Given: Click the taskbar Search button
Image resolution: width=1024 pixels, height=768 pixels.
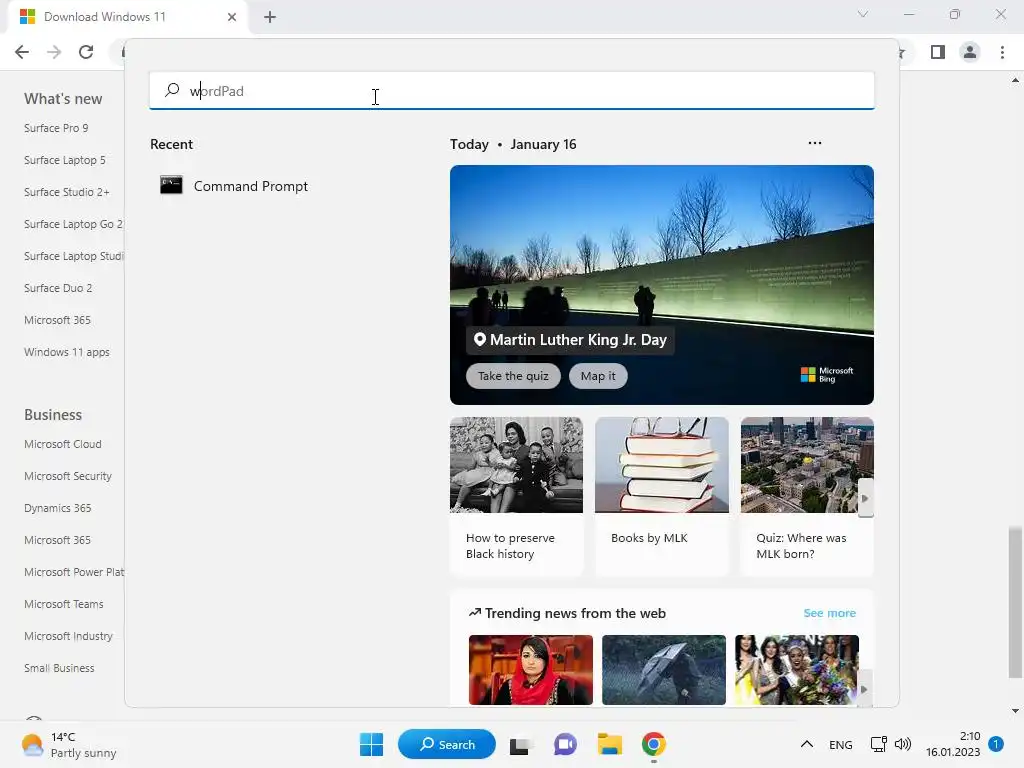Looking at the screenshot, I should (x=447, y=744).
